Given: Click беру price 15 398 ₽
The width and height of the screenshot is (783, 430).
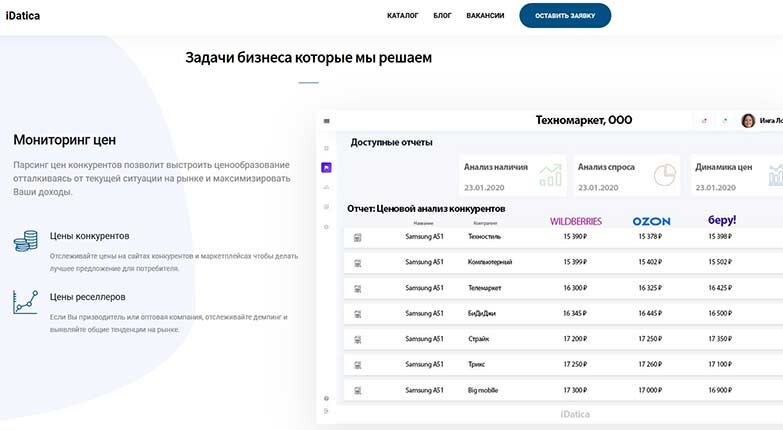Looking at the screenshot, I should tap(720, 236).
